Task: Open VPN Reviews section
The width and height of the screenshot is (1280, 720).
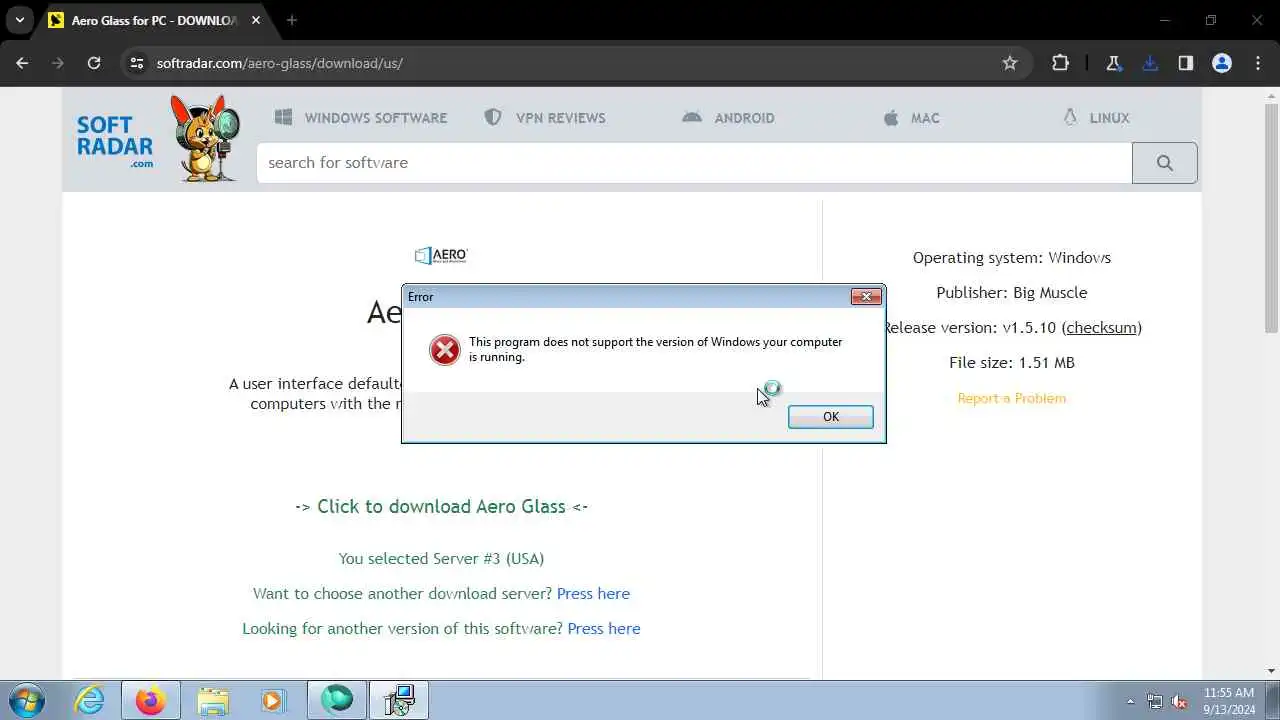Action: click(x=545, y=118)
